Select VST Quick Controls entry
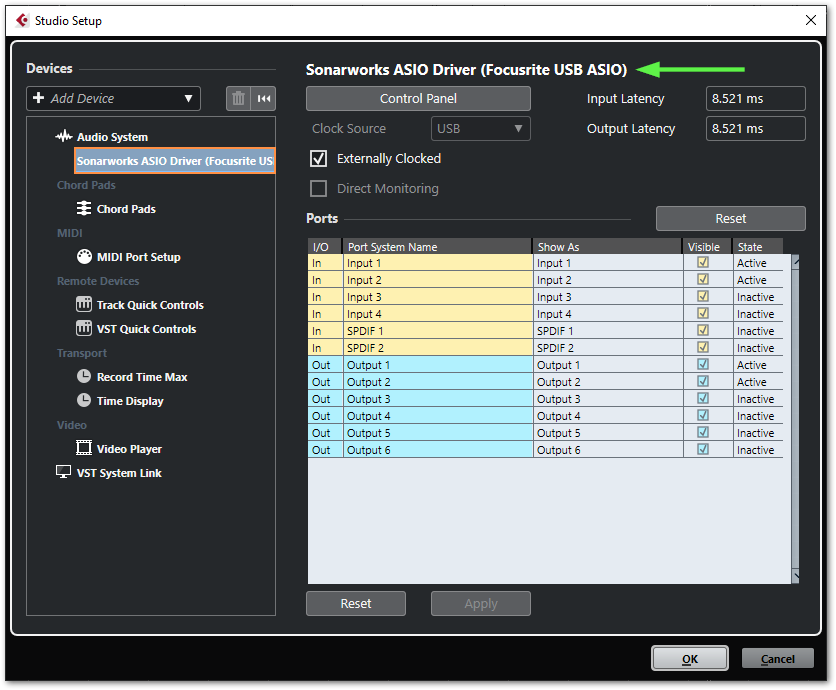Viewport: 836px width, 690px height. pos(146,329)
